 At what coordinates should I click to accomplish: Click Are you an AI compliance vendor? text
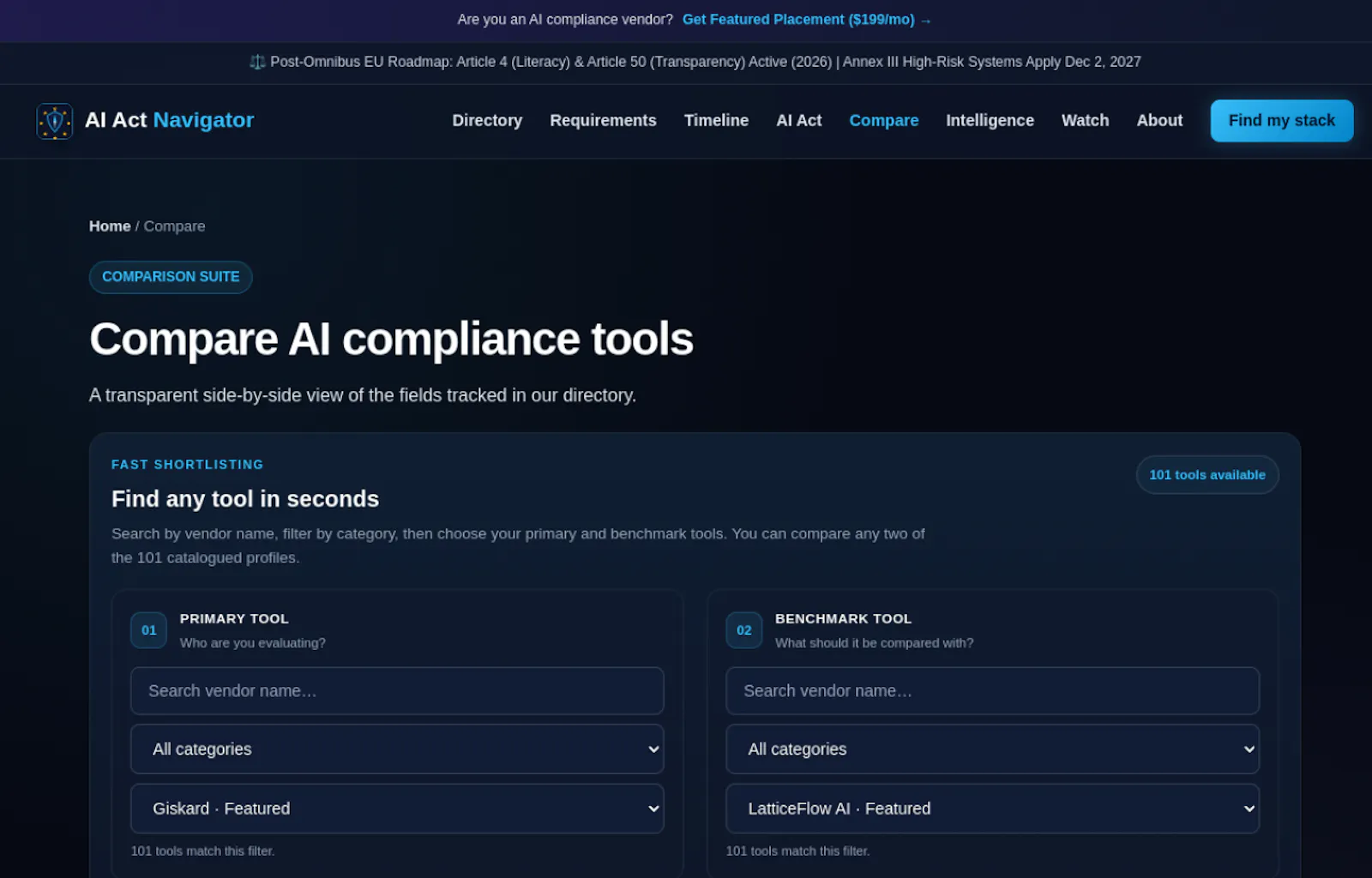tap(565, 20)
